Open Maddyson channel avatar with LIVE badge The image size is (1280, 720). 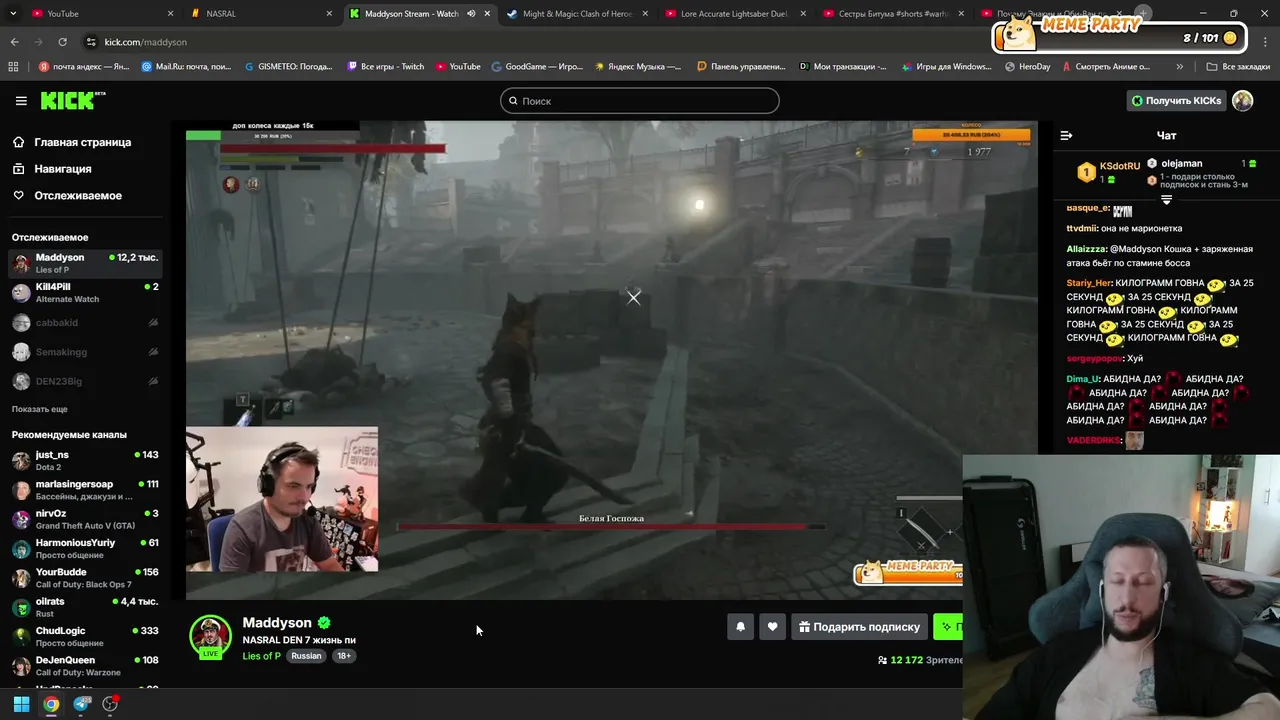[x=210, y=637]
